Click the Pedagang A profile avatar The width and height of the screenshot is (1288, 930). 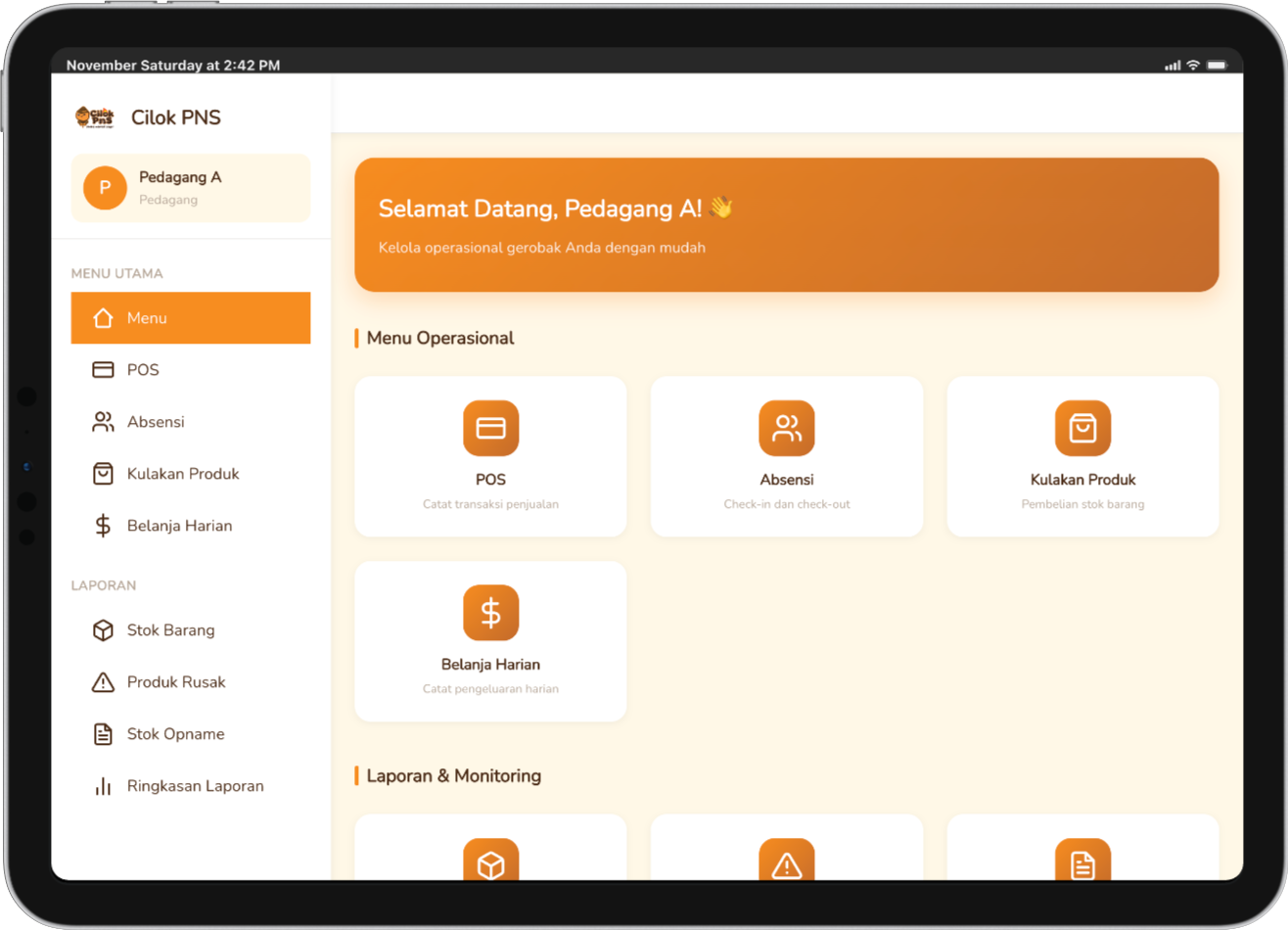coord(105,188)
